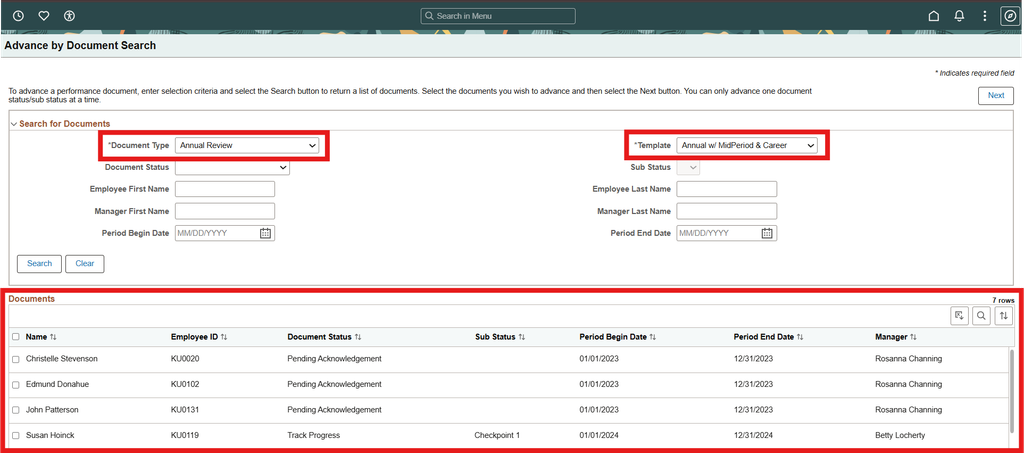Open Favorites heart icon
Viewport: 1024px width, 453px height.
click(x=44, y=16)
